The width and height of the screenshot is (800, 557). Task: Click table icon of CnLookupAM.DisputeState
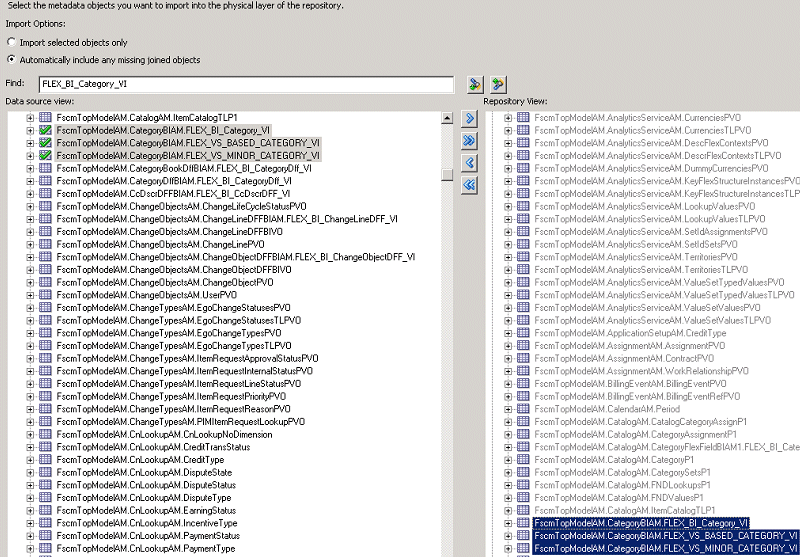point(45,472)
